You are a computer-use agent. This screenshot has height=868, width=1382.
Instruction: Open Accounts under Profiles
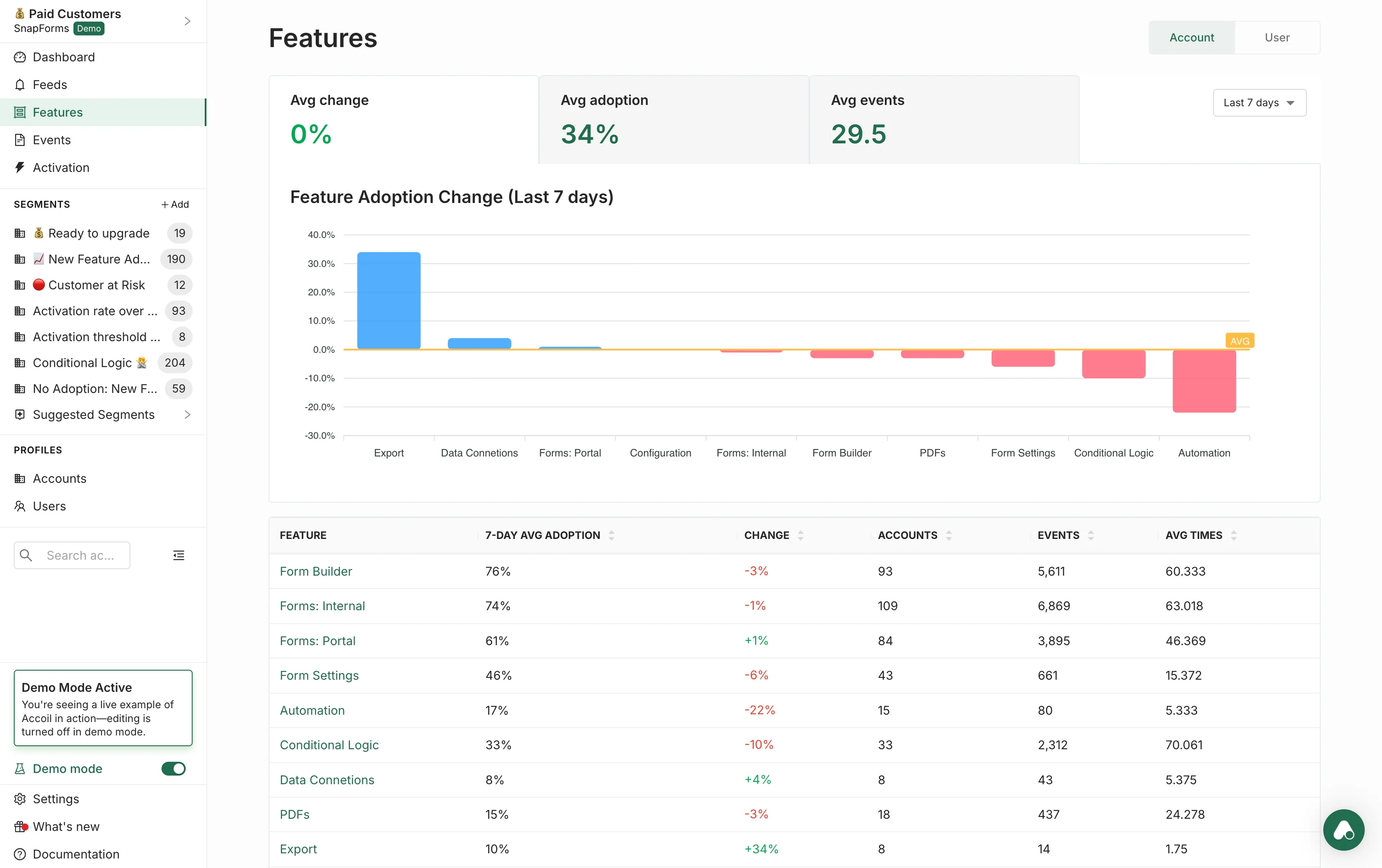[x=60, y=478]
